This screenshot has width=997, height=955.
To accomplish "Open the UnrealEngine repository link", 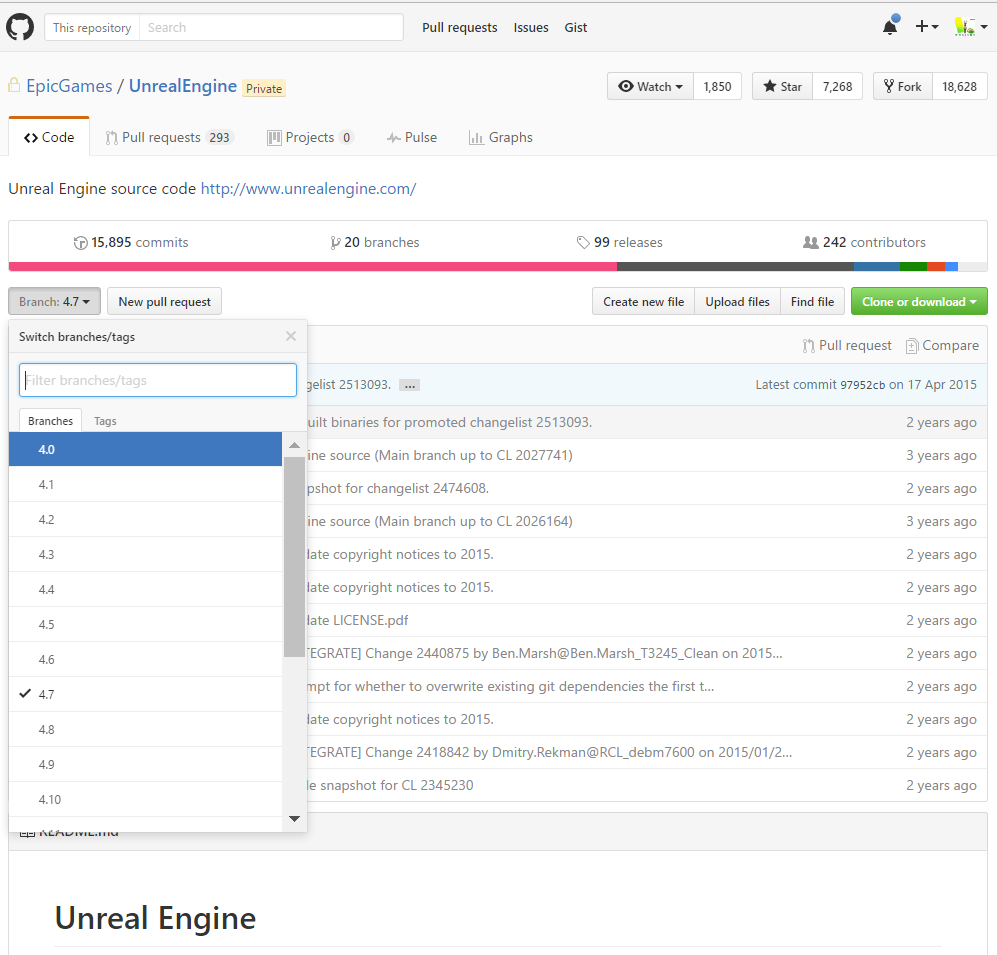I will pos(183,86).
